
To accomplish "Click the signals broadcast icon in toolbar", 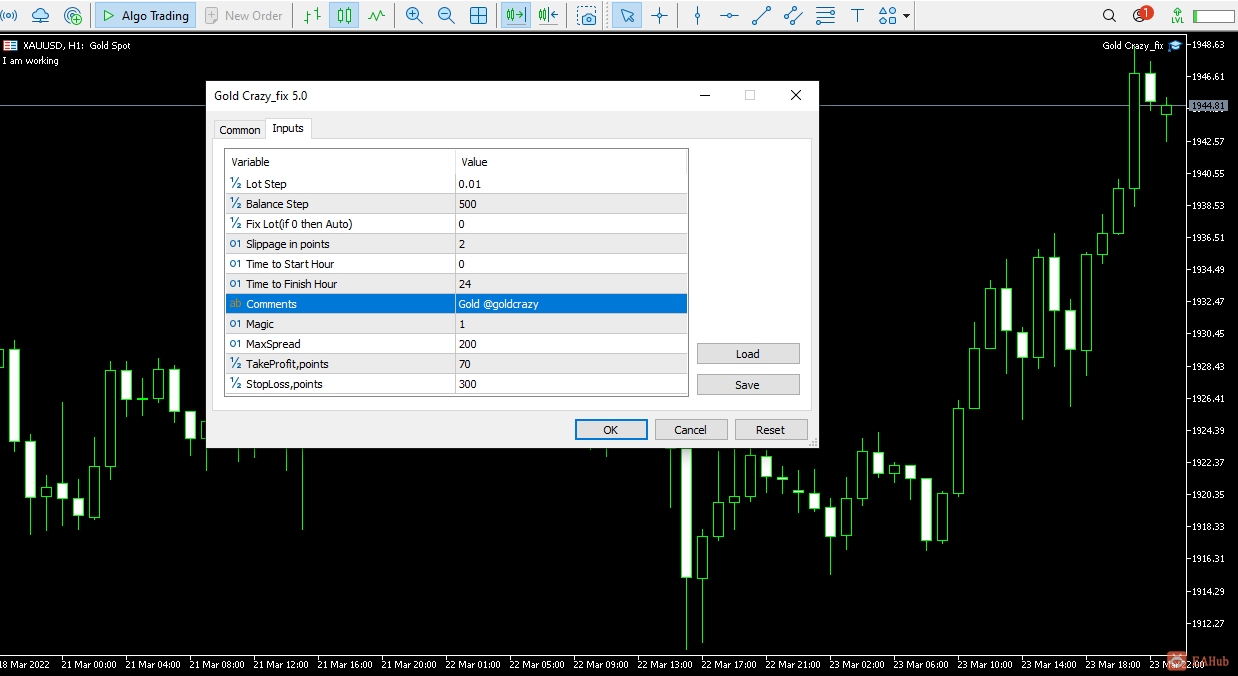I will 11,16.
